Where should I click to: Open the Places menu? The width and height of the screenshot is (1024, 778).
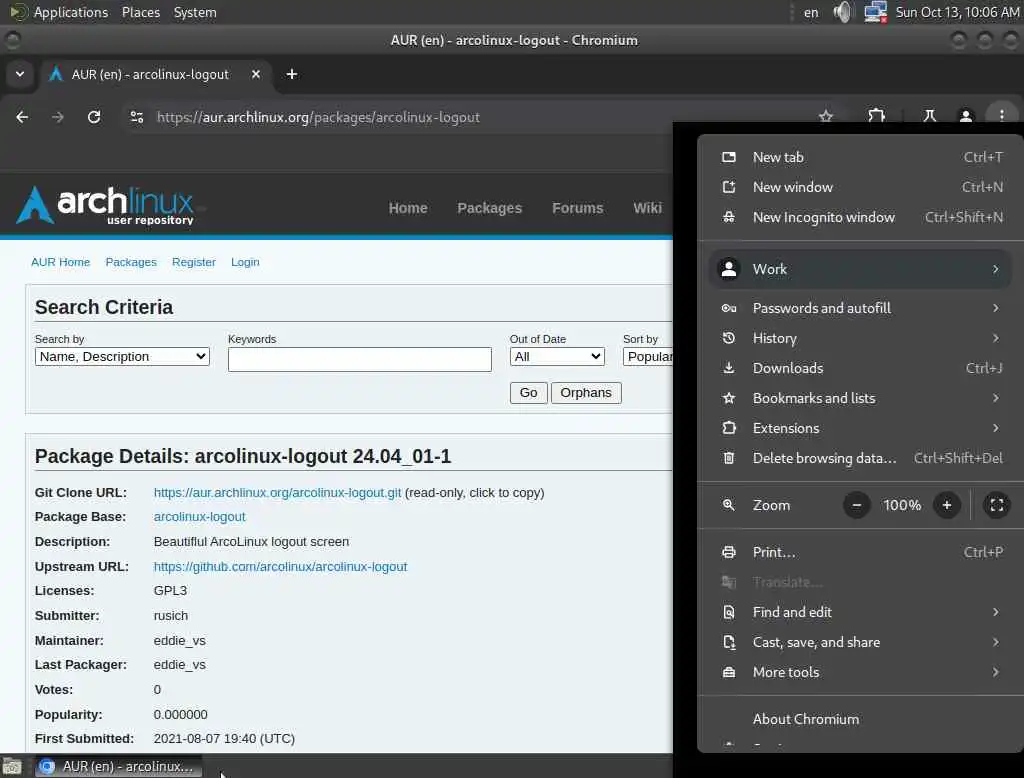pyautogui.click(x=140, y=12)
